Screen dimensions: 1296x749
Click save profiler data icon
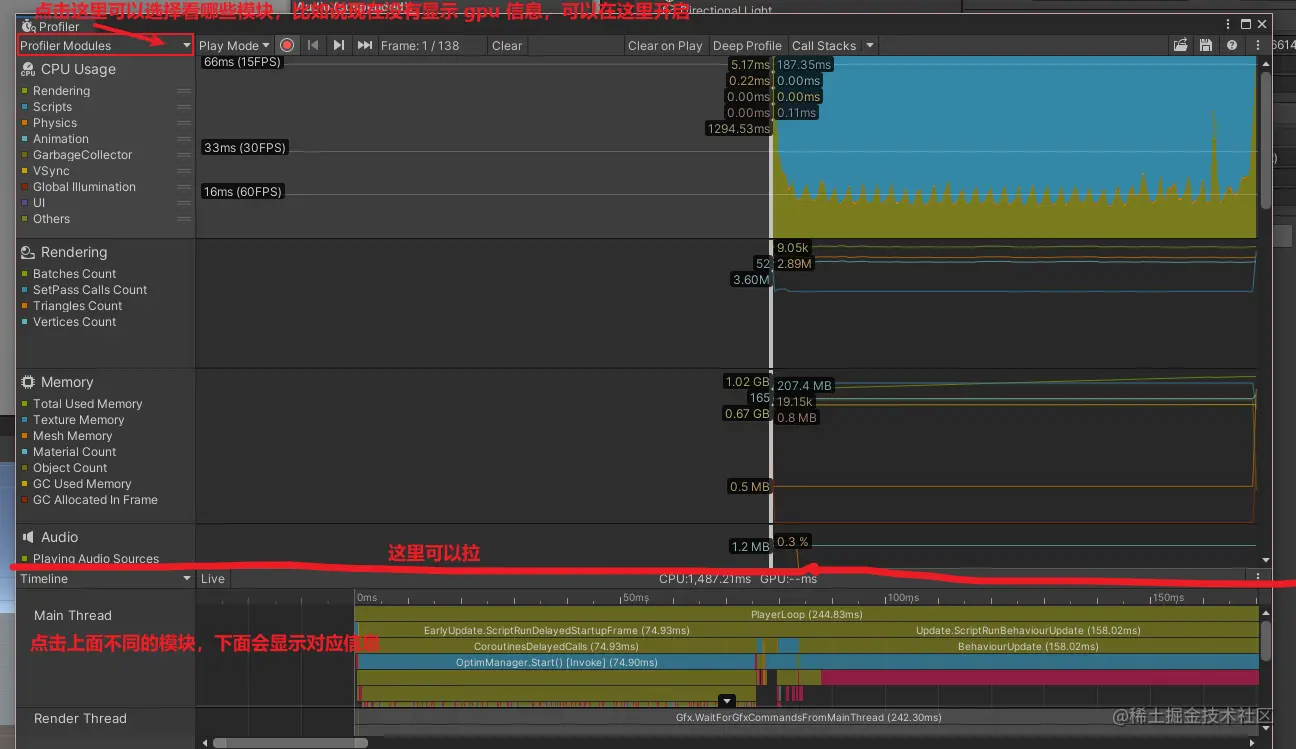(1206, 45)
